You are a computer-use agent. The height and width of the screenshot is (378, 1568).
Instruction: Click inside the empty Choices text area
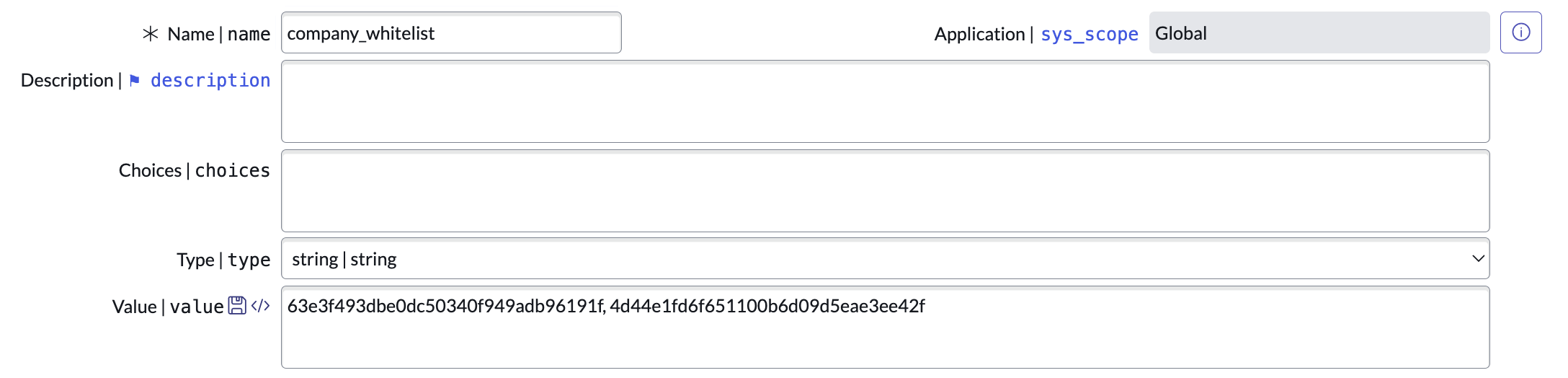(885, 191)
